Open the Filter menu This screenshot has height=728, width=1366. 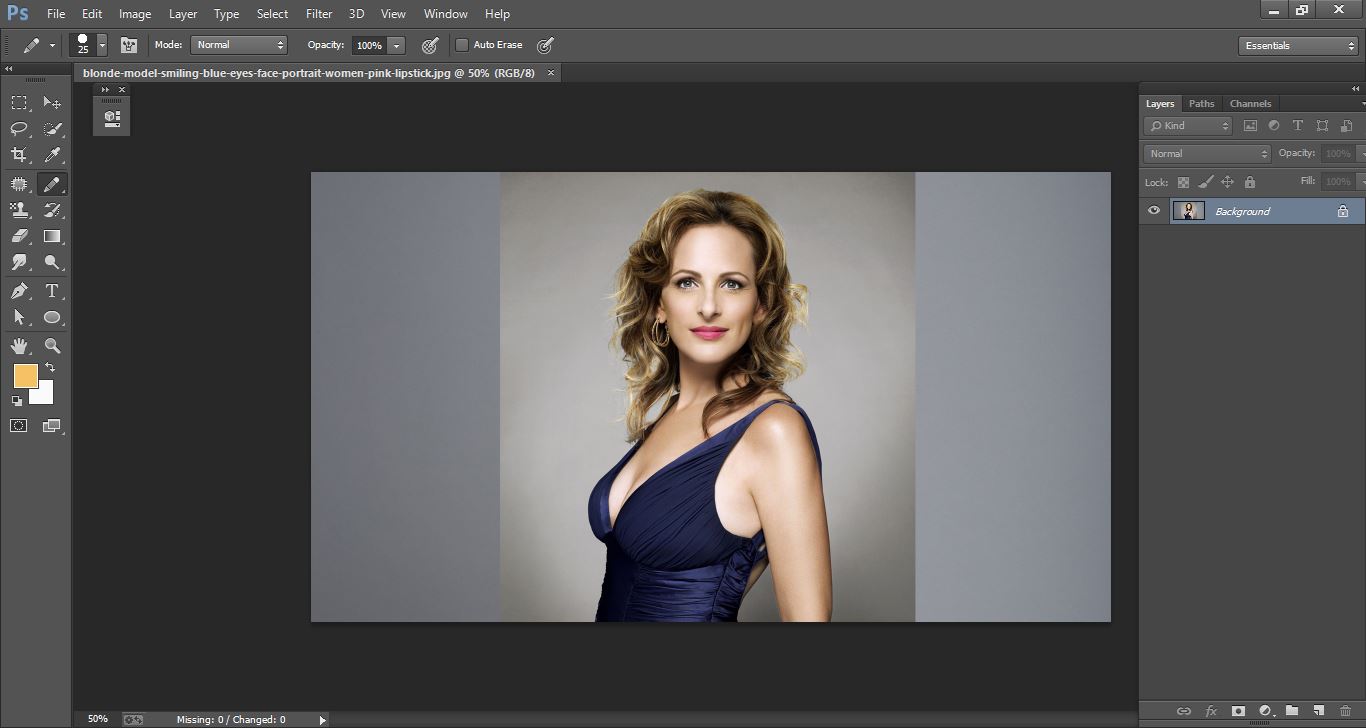pyautogui.click(x=318, y=13)
